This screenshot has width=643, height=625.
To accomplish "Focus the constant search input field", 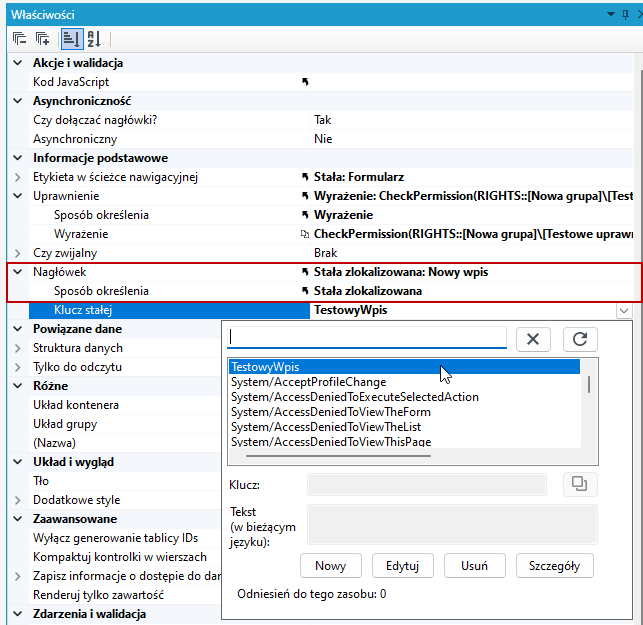I will (367, 338).
